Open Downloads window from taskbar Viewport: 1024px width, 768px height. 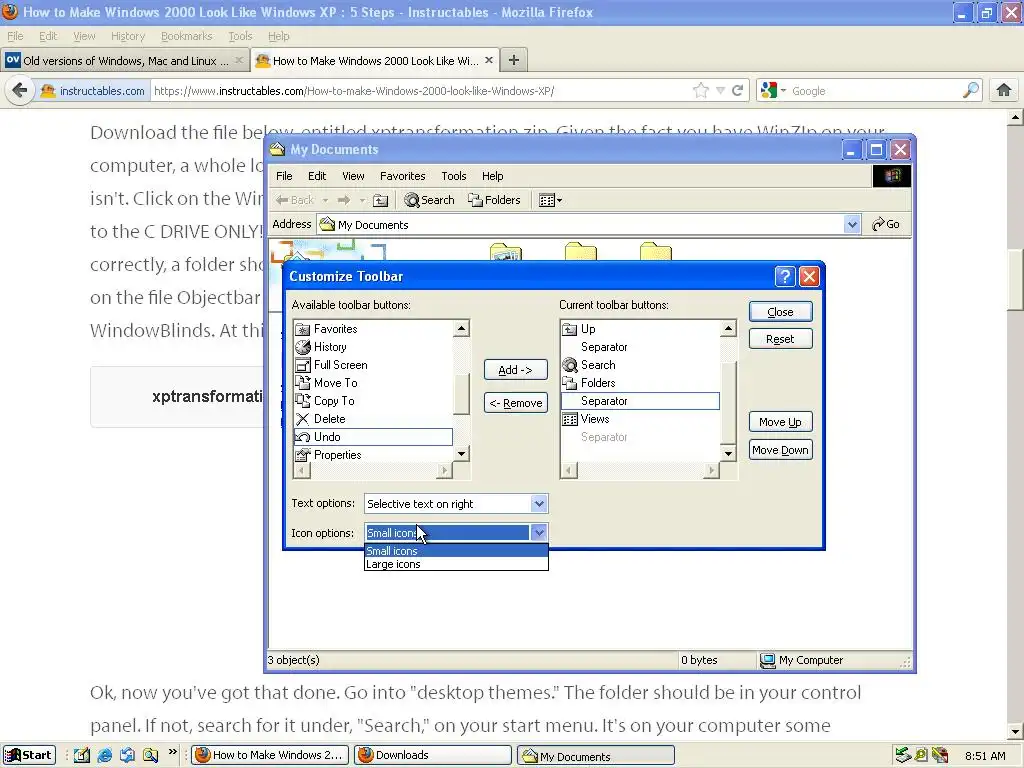(434, 755)
